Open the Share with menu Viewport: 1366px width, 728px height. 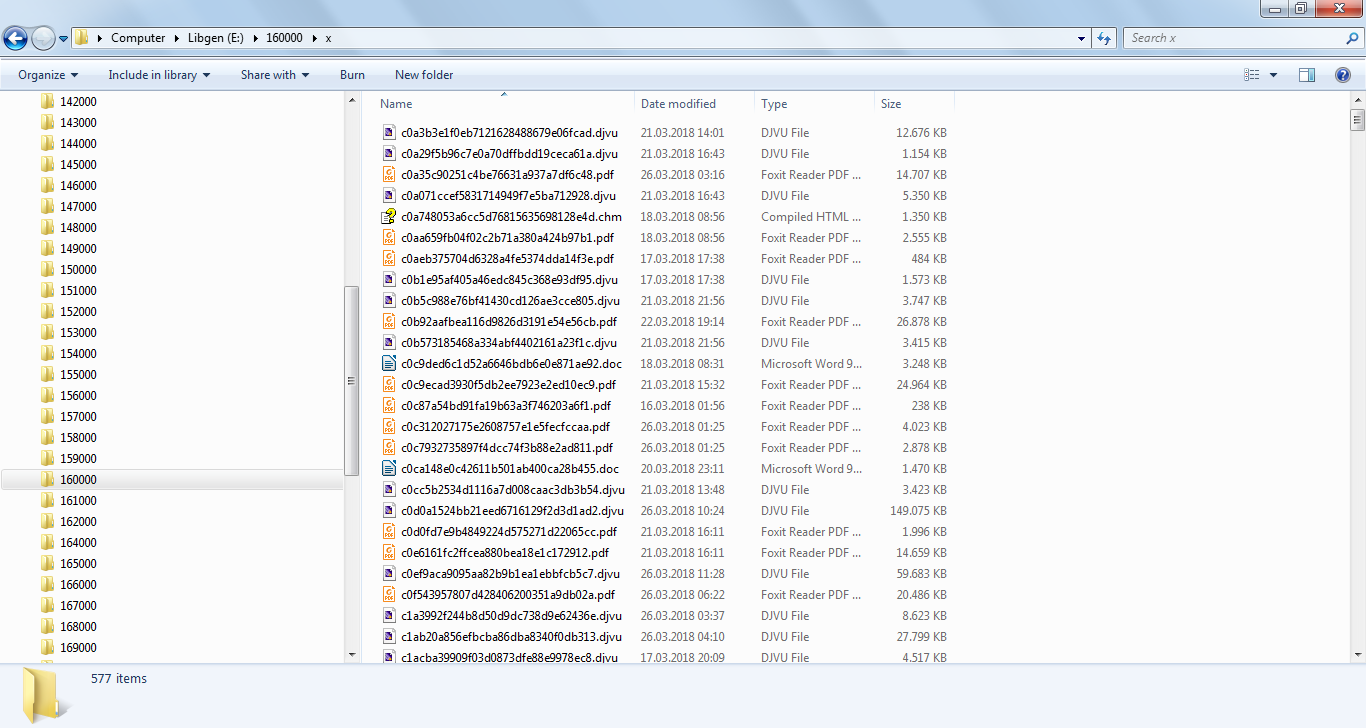pos(274,74)
